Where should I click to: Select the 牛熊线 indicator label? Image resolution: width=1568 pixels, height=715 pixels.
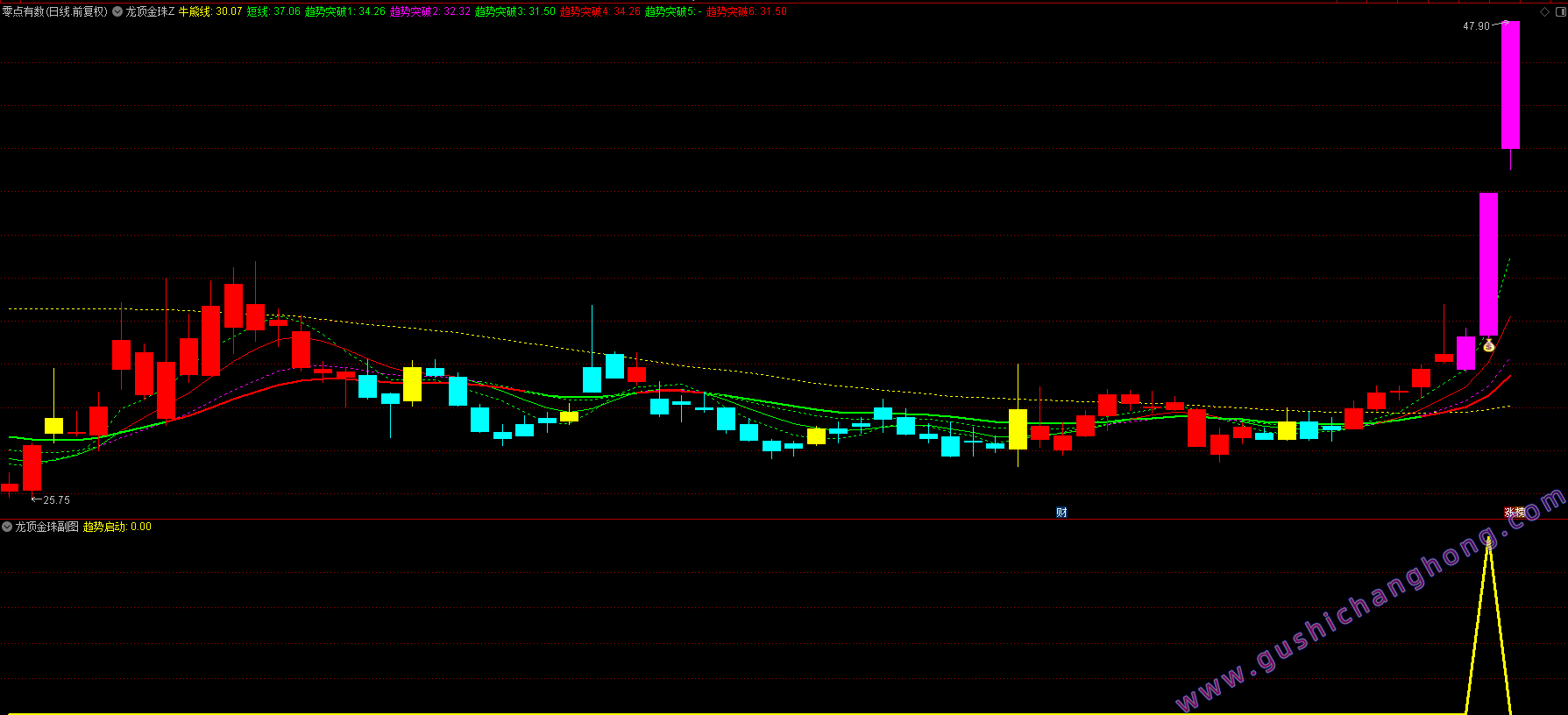pyautogui.click(x=195, y=12)
